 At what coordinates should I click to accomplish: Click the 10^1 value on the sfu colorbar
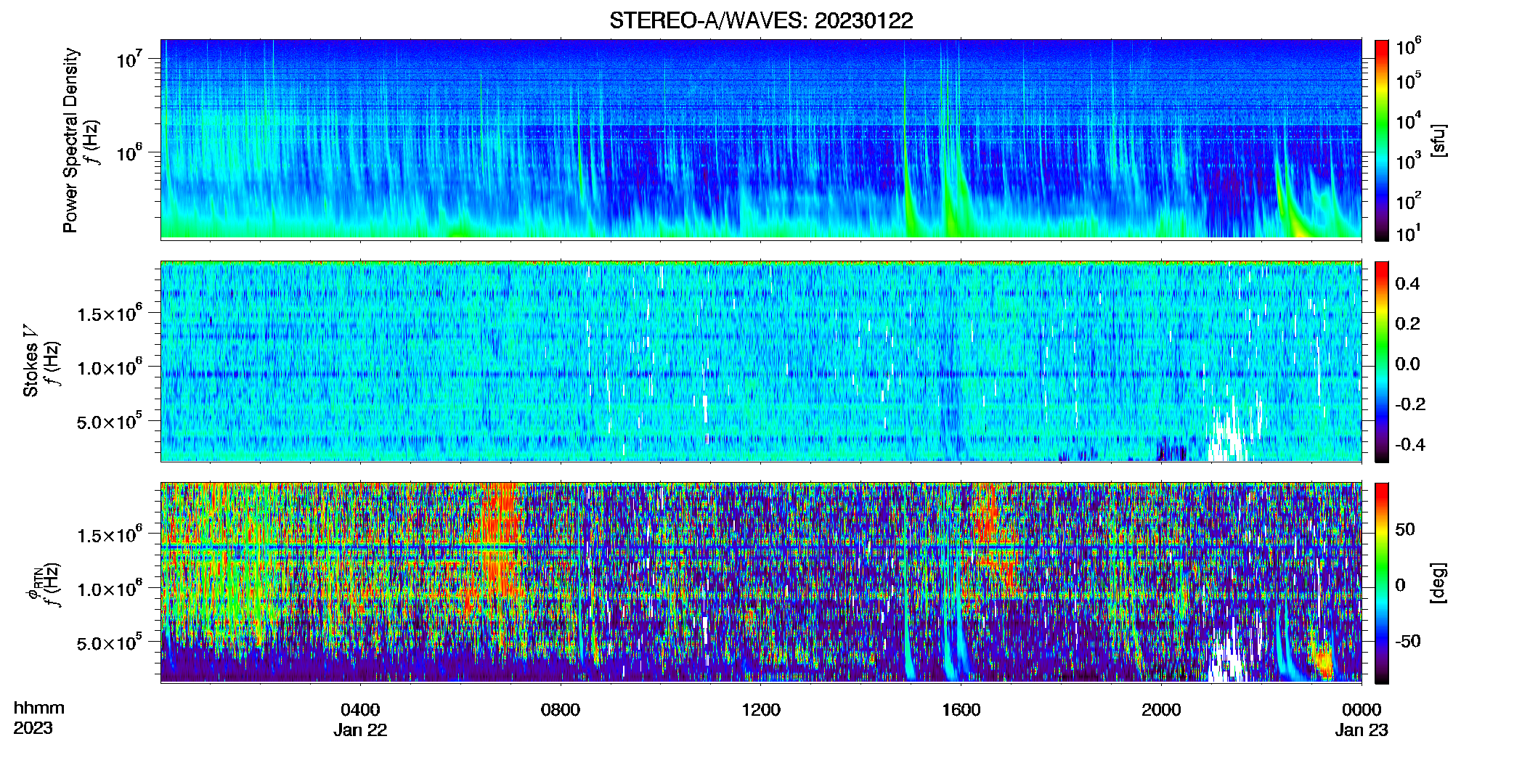tap(1408, 232)
